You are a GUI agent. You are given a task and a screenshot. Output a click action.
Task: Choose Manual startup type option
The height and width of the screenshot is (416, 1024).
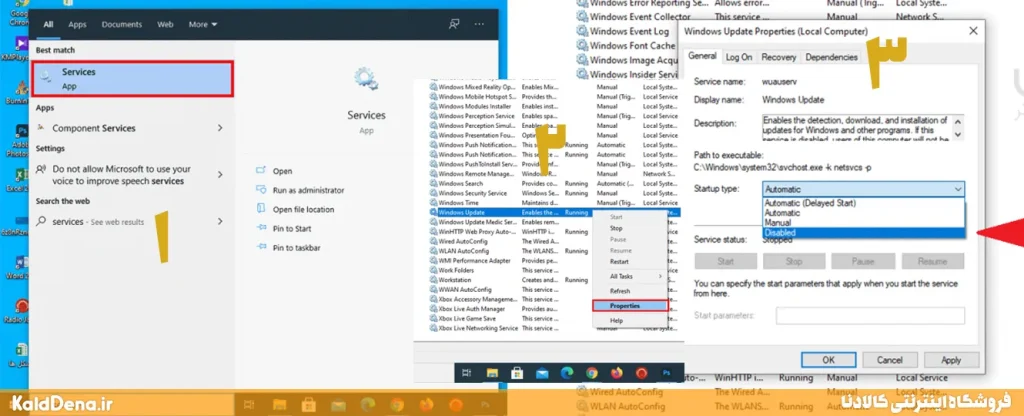click(x=863, y=223)
